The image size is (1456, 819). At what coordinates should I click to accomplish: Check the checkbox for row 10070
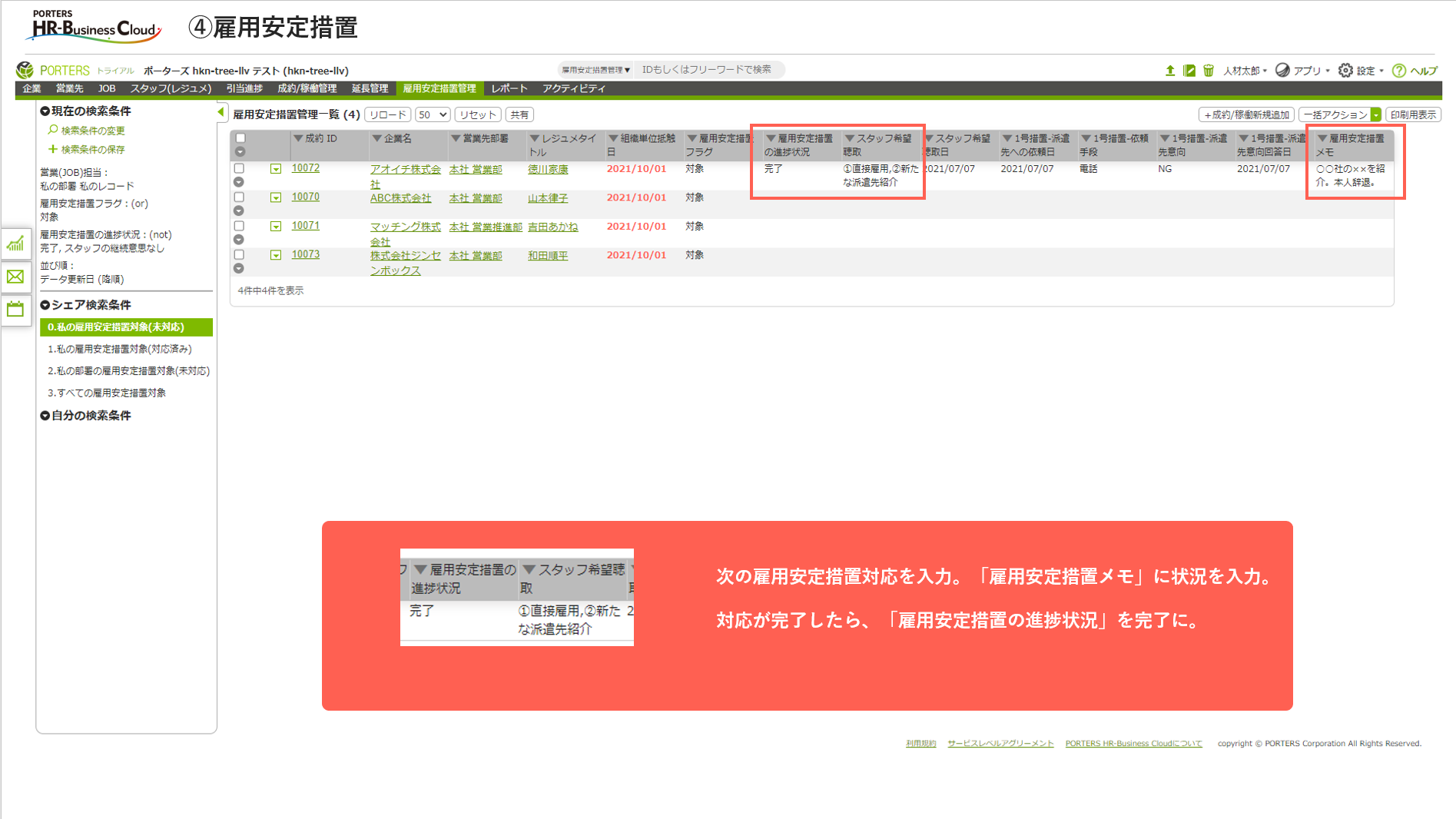click(239, 197)
